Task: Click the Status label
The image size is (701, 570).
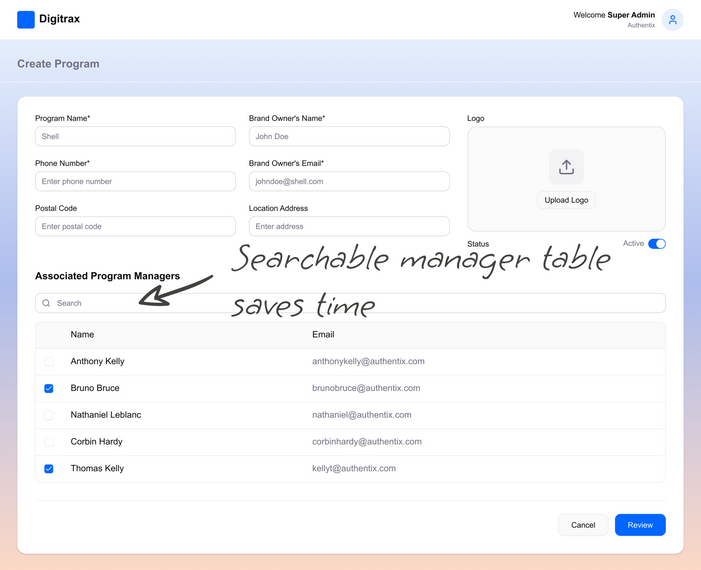Action: (x=478, y=244)
